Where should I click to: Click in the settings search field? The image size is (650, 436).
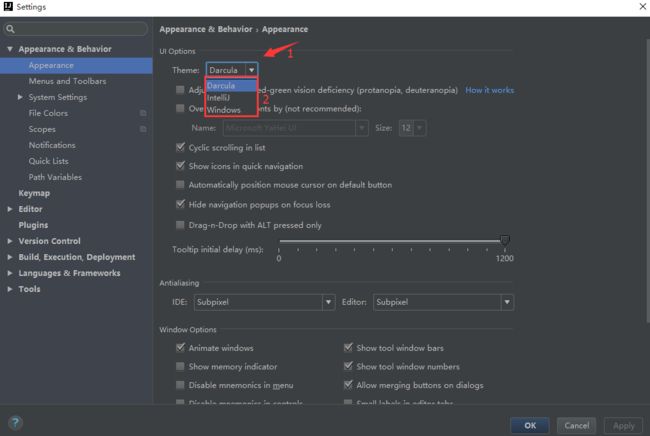[75, 29]
